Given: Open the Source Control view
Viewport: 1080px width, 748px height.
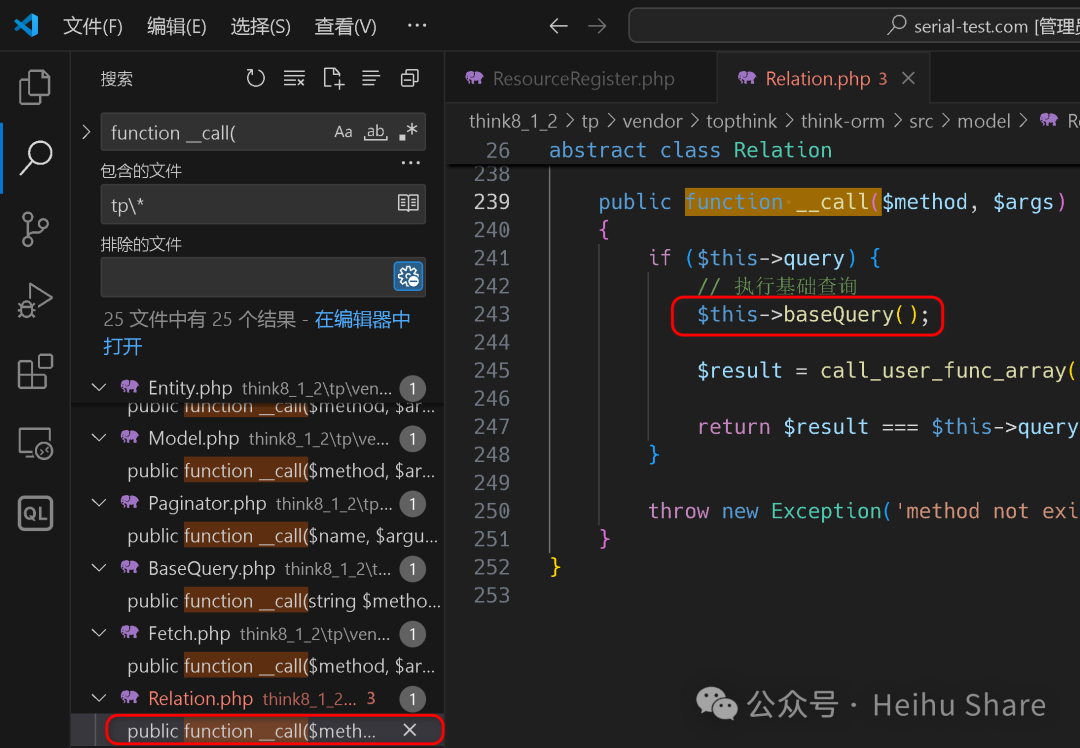Looking at the screenshot, I should click(x=34, y=229).
